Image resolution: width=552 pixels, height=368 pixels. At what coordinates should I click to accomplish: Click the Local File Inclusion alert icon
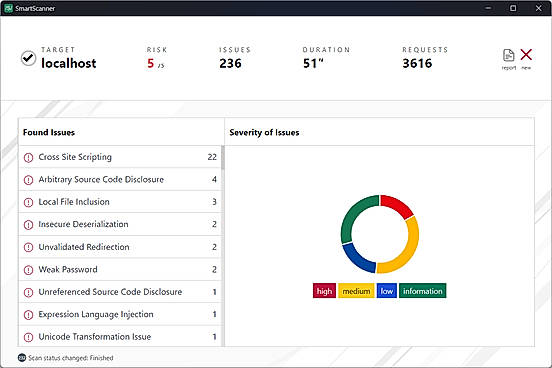point(28,202)
